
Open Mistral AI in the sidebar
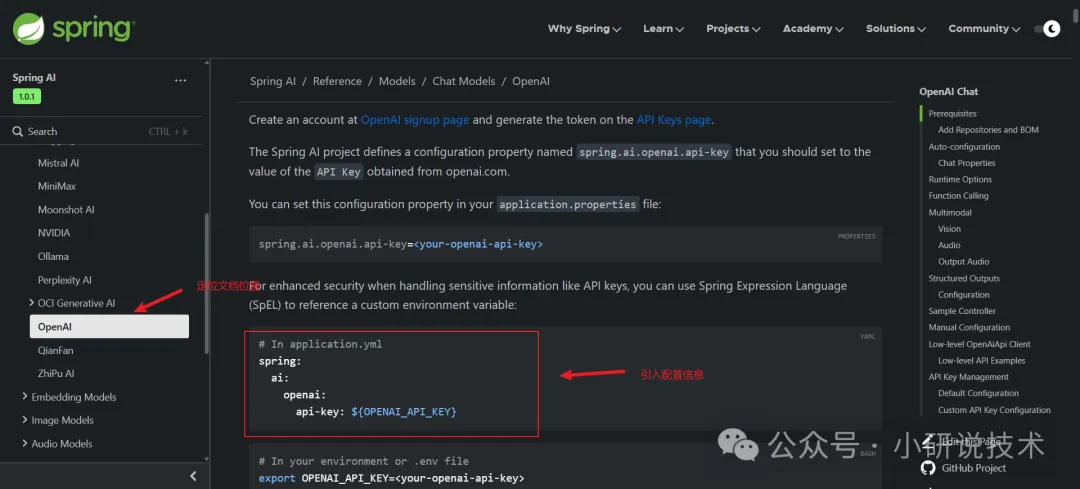[x=59, y=163]
